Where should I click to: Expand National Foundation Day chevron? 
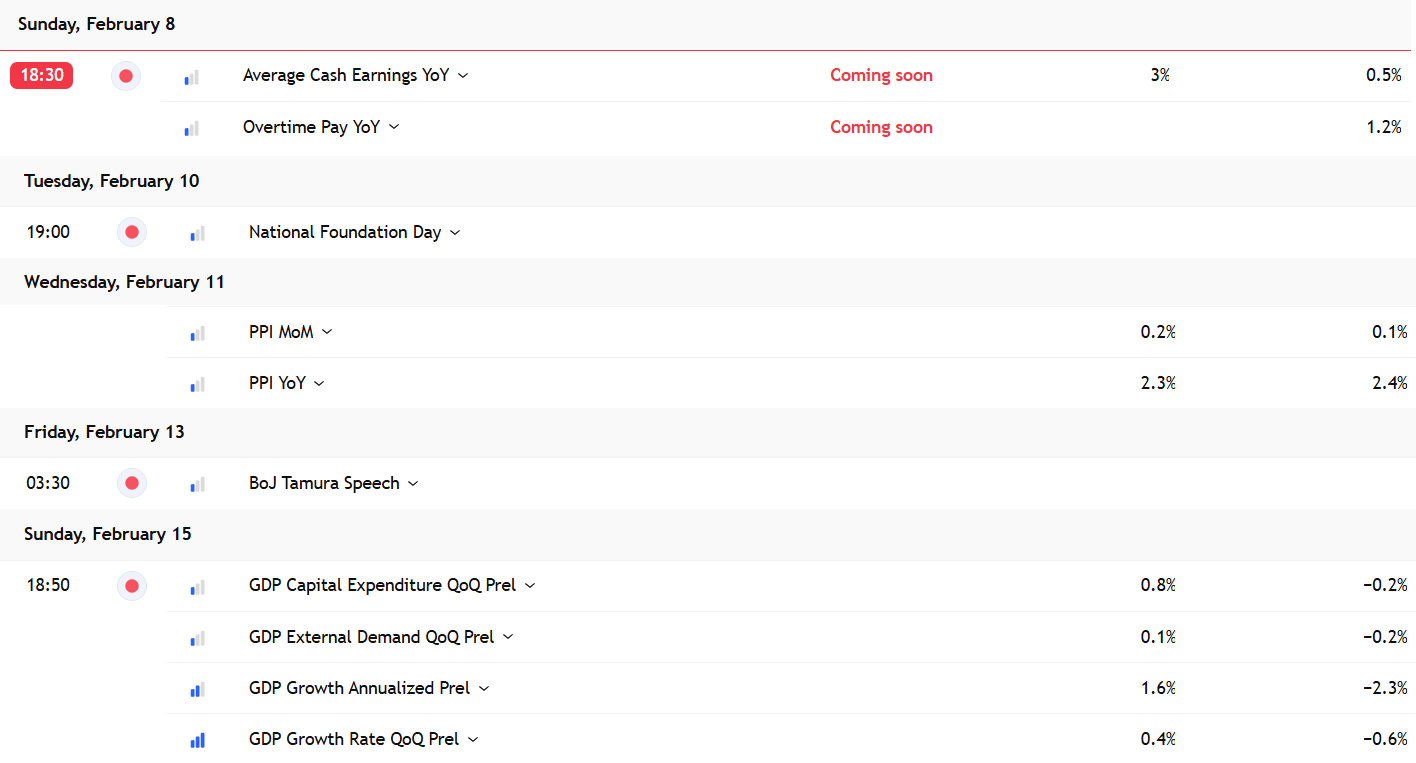(x=455, y=233)
